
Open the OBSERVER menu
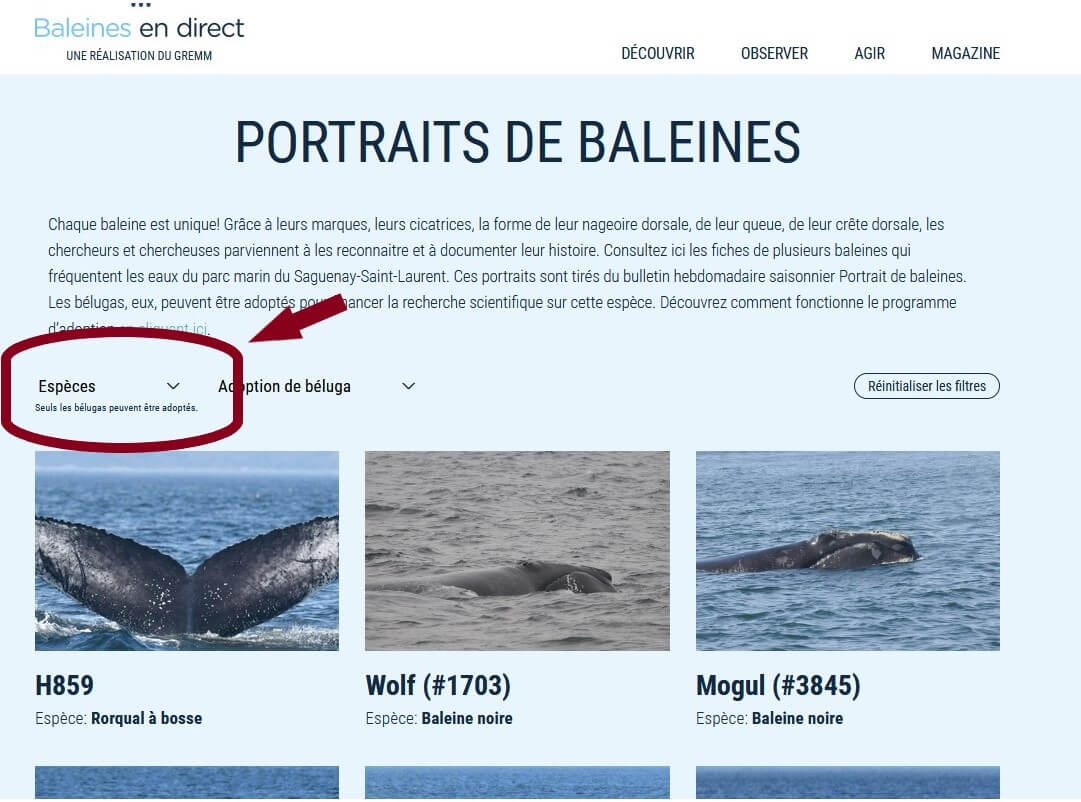click(x=774, y=53)
